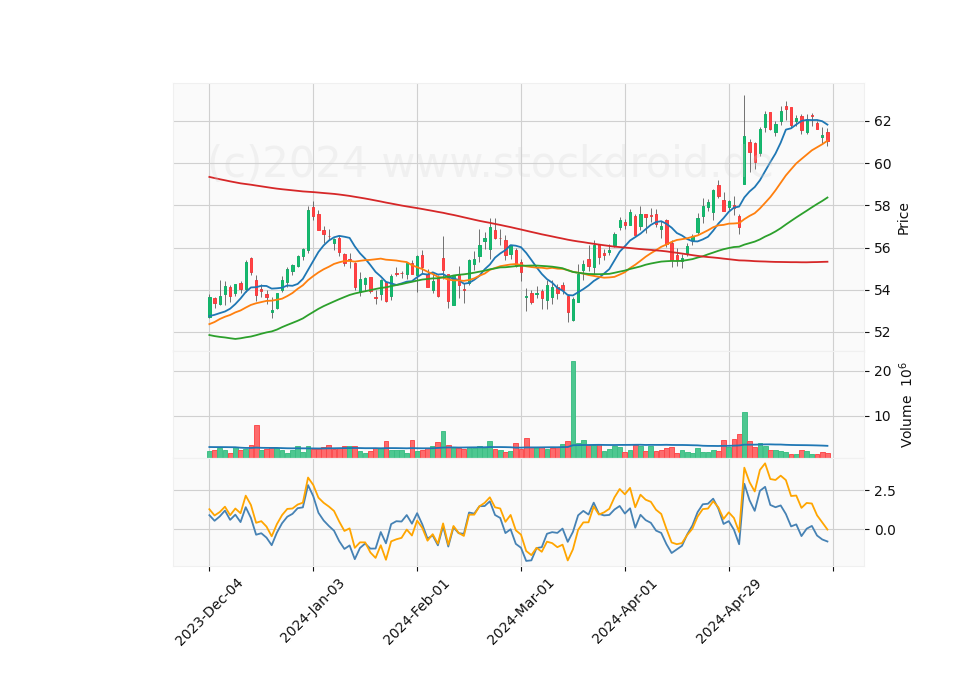The height and width of the screenshot is (690, 960).
Task: Click the 2024-Apr-01 date label
Action: [x=624, y=611]
